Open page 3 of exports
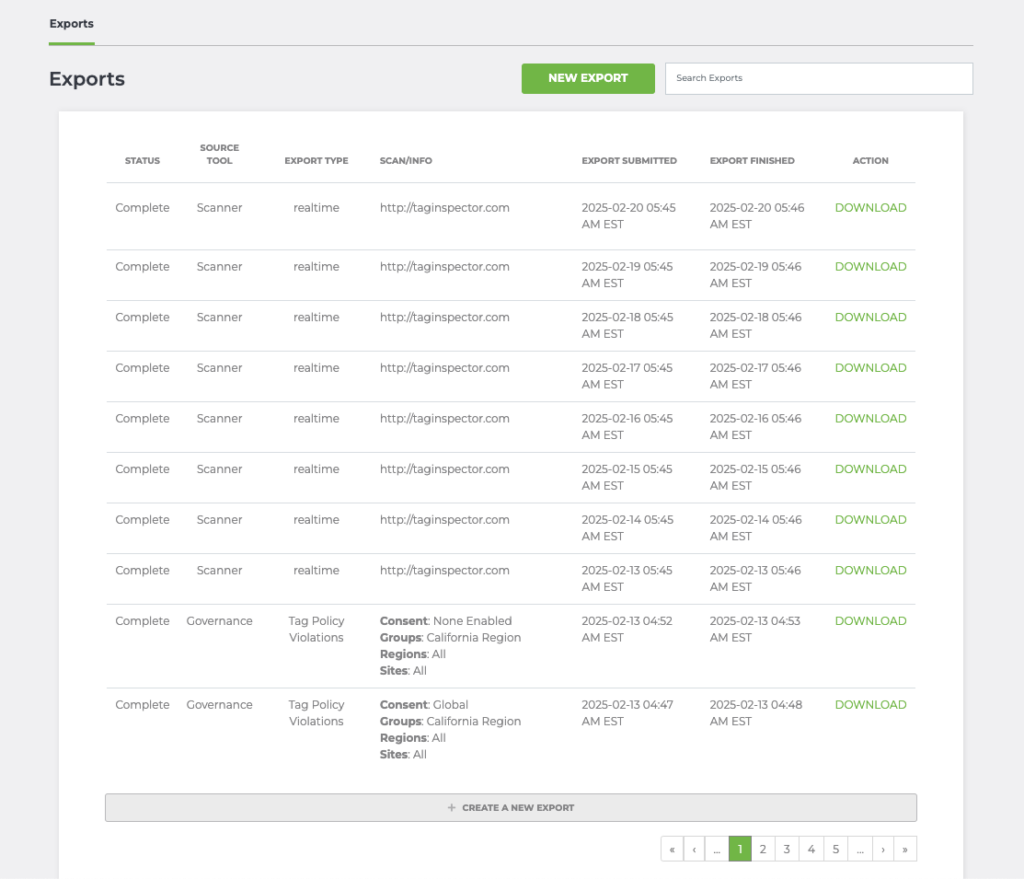1024x879 pixels. pos(787,849)
